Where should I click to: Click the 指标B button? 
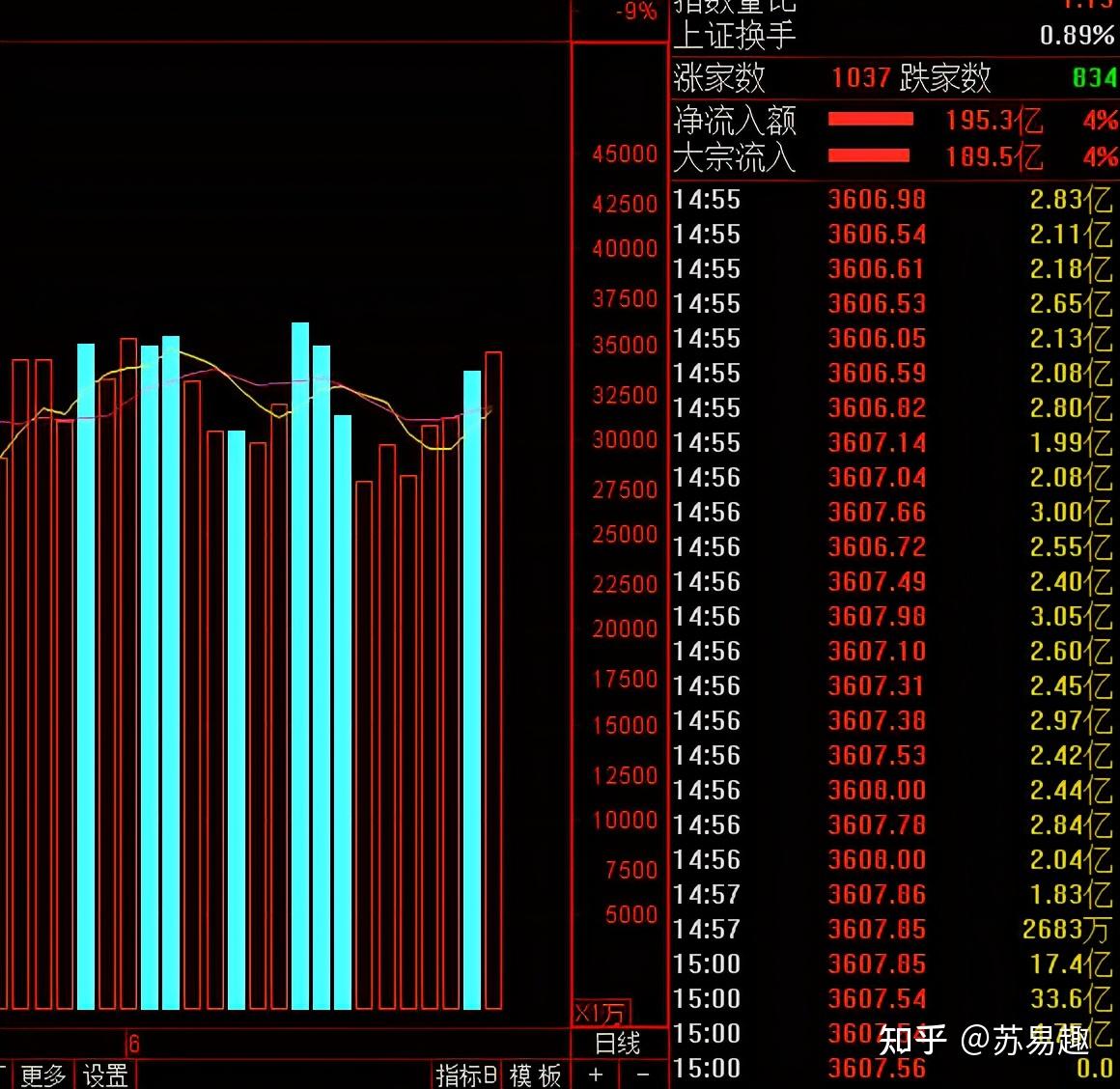[x=466, y=1075]
